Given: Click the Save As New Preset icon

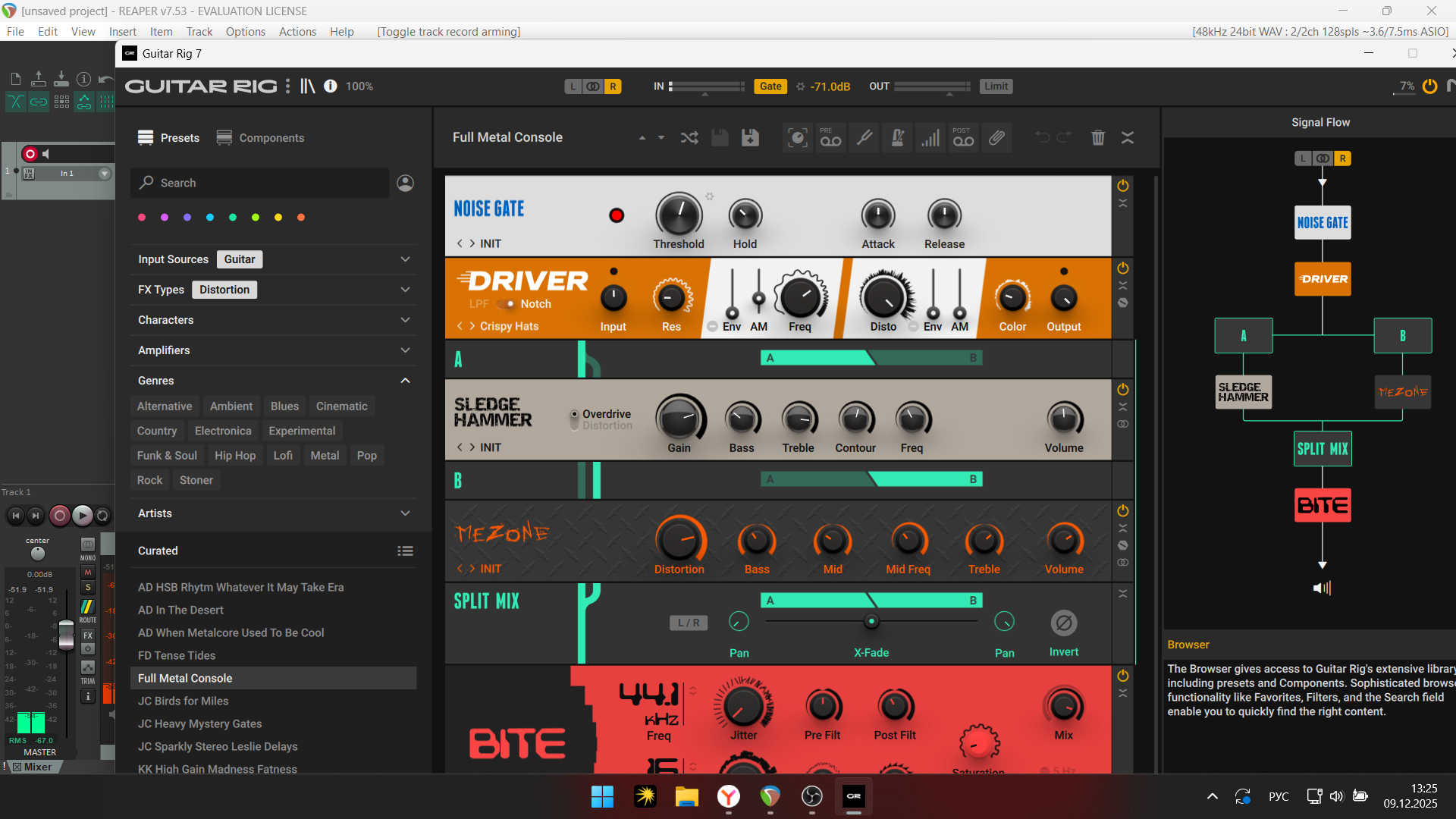Looking at the screenshot, I should [x=750, y=137].
